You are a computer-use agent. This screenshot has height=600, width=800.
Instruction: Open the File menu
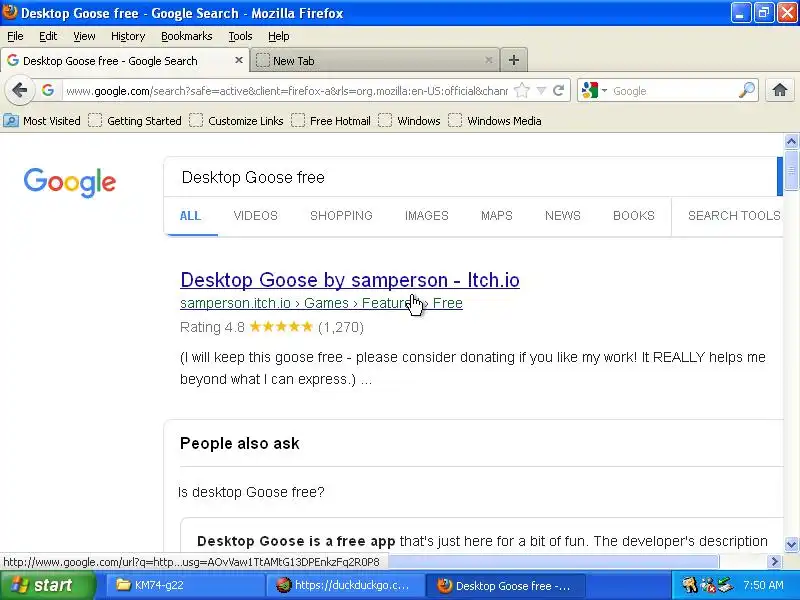15,36
